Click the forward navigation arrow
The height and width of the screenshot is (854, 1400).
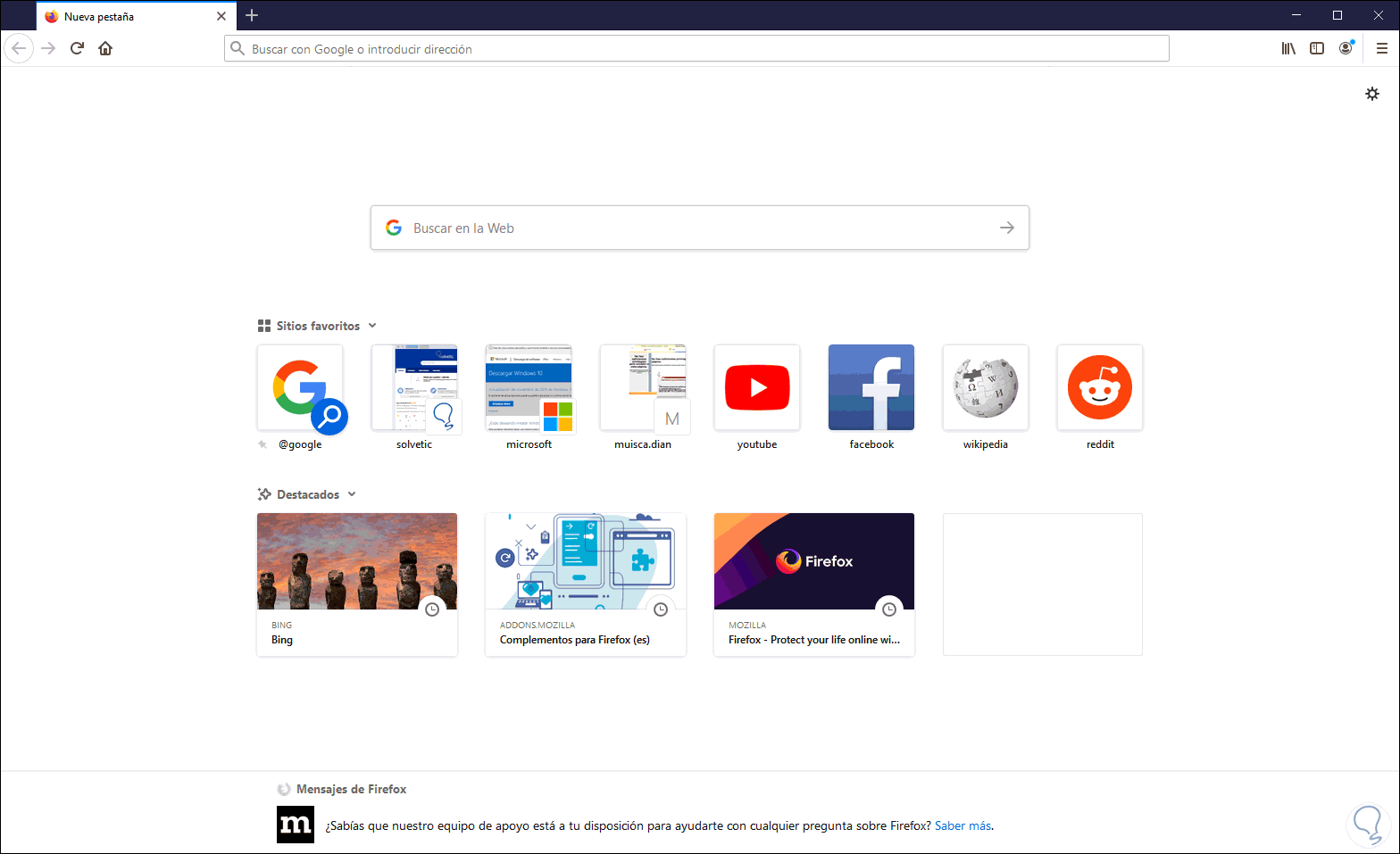tap(48, 48)
